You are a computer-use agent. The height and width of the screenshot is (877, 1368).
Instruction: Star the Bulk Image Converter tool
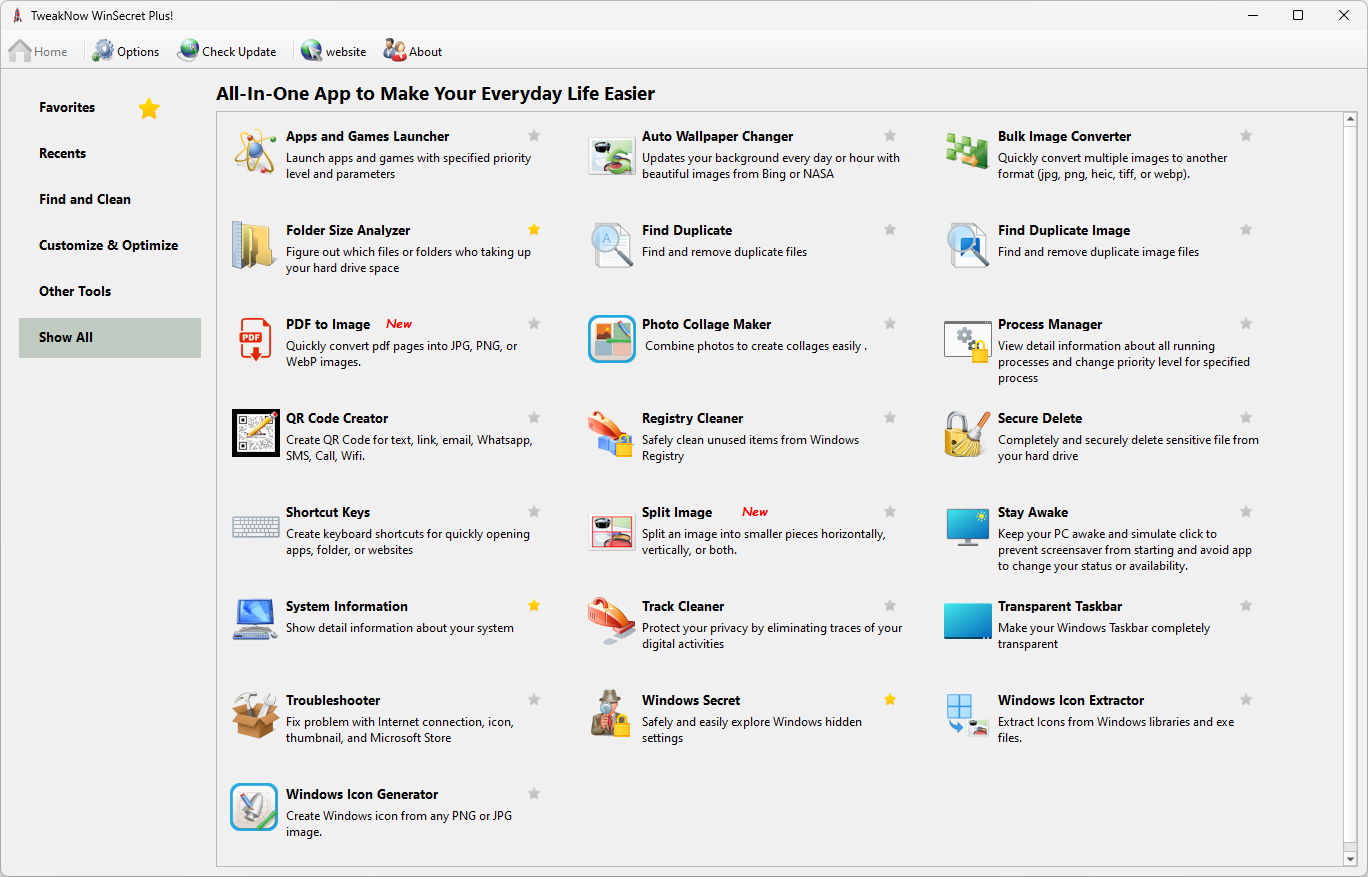tap(1246, 136)
